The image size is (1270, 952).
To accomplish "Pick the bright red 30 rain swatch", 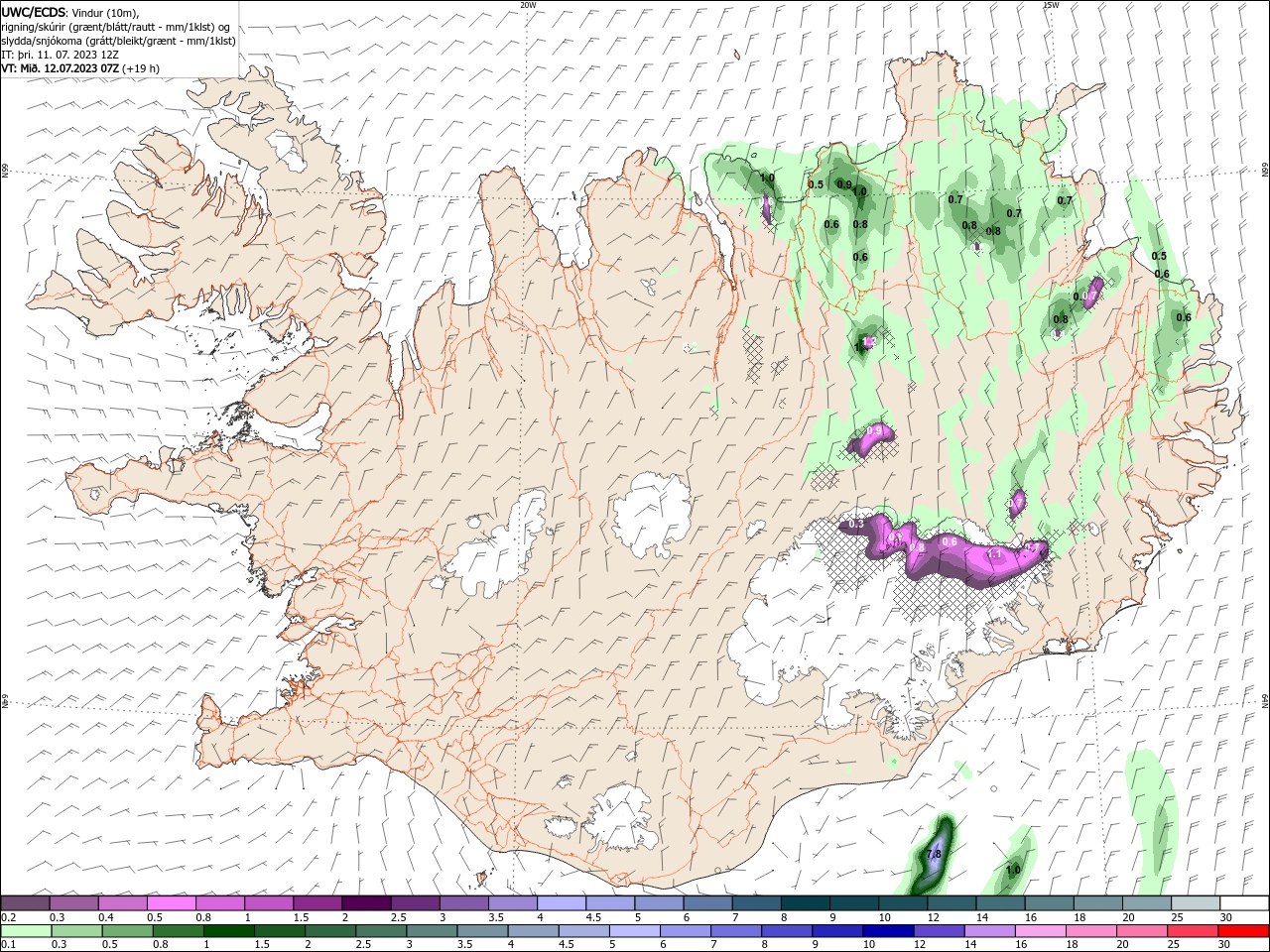I will 1244,931.
